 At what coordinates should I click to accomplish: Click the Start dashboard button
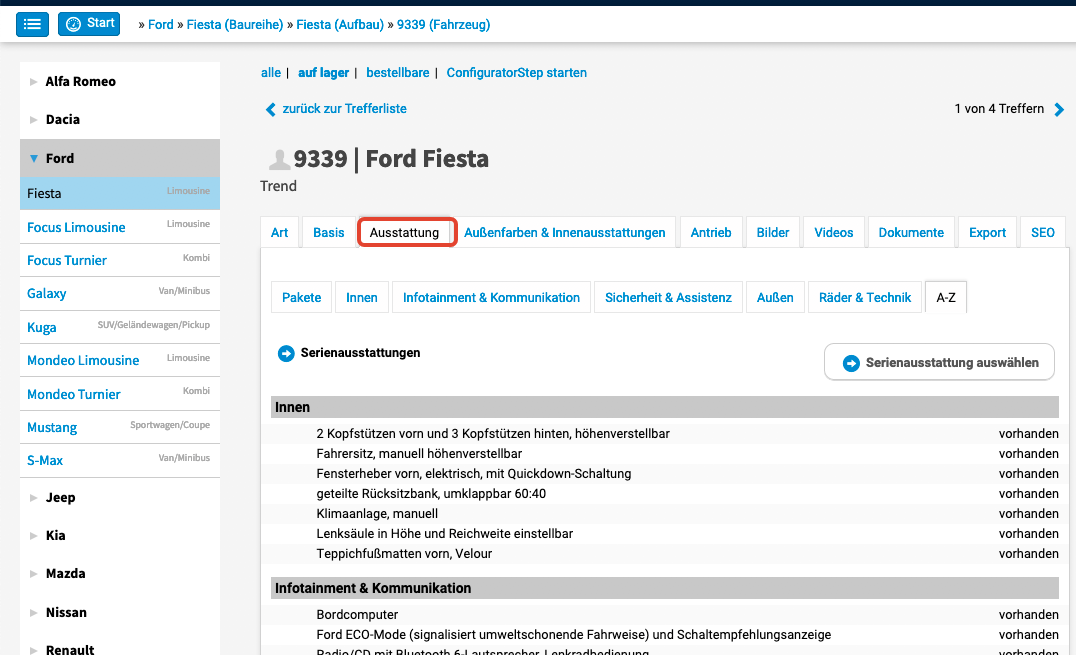click(89, 24)
